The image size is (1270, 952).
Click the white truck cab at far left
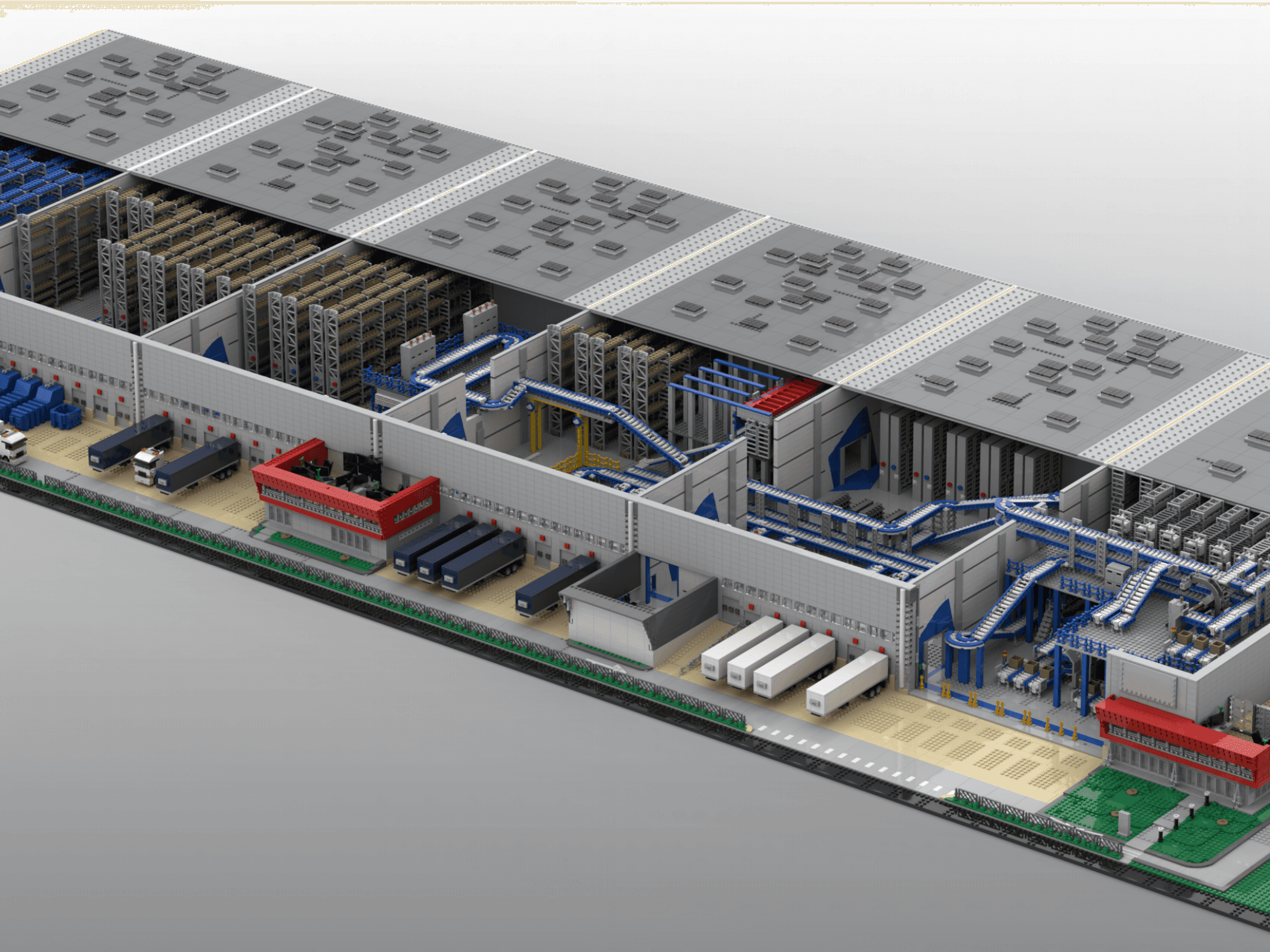[13, 444]
